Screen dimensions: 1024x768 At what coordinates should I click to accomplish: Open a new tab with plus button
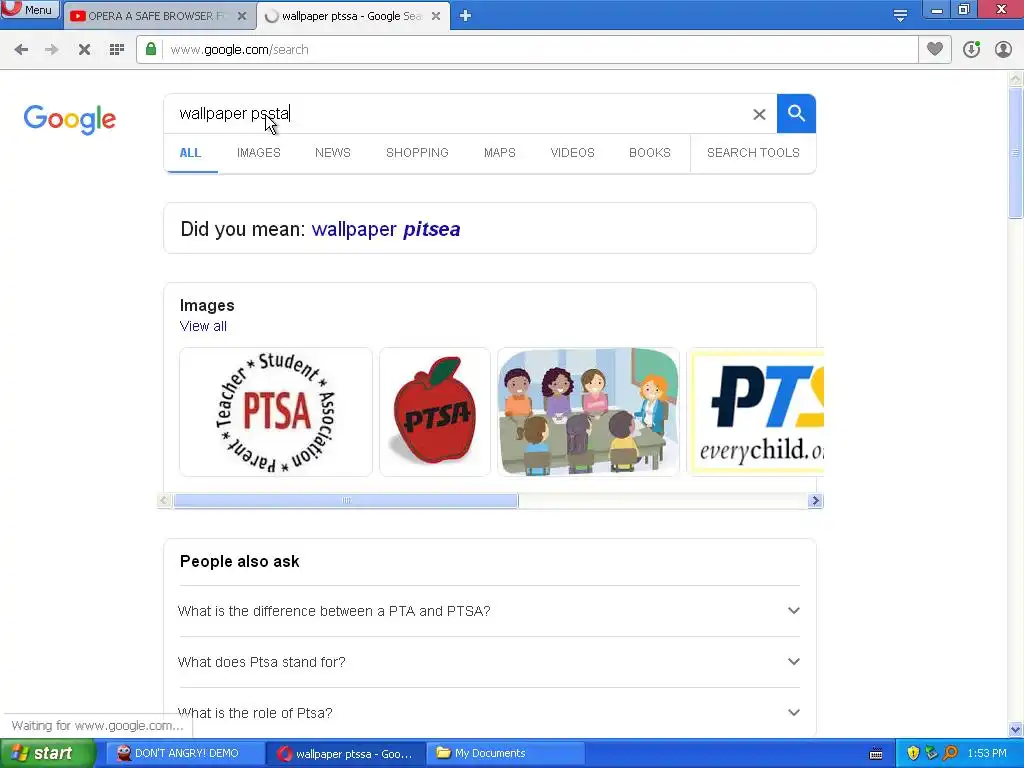pyautogui.click(x=465, y=16)
